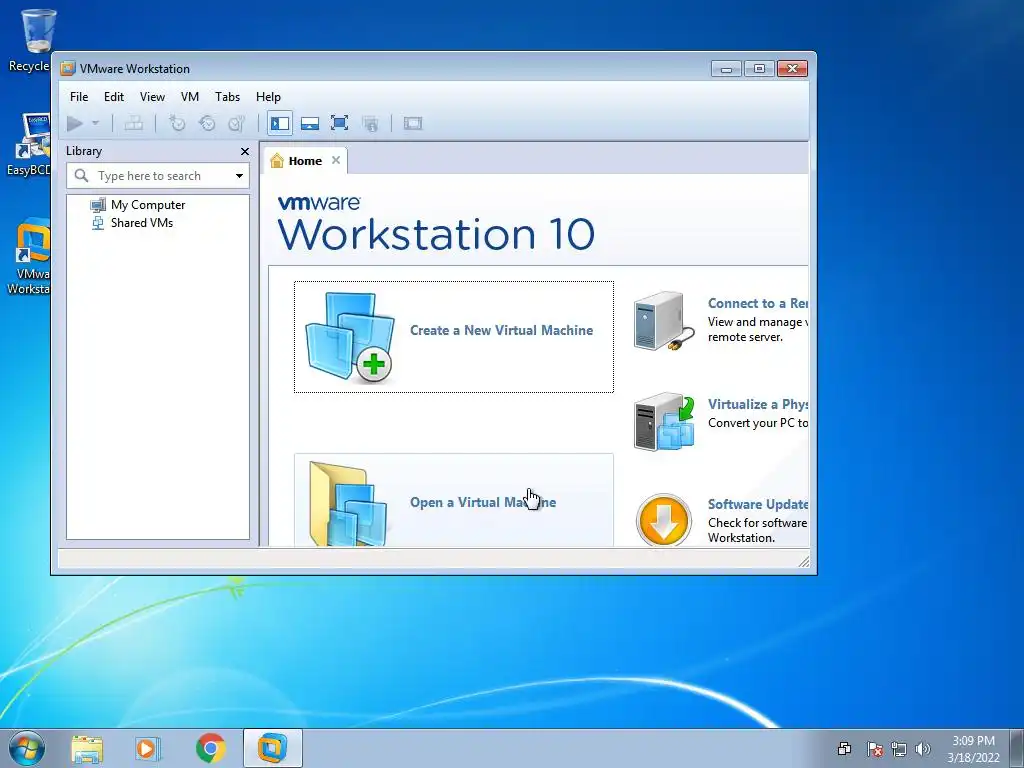Toggle the thumbnail bar toolbar button
Image resolution: width=1024 pixels, height=768 pixels.
(x=310, y=123)
